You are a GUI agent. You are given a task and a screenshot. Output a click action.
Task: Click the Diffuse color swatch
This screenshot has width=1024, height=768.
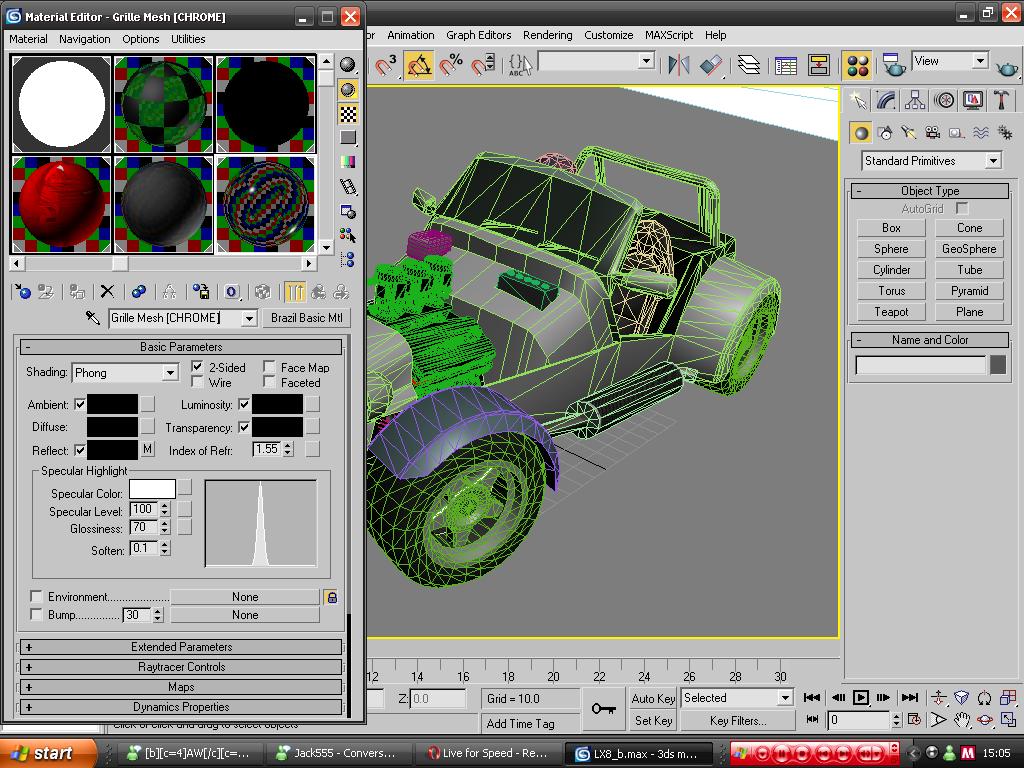[112, 426]
